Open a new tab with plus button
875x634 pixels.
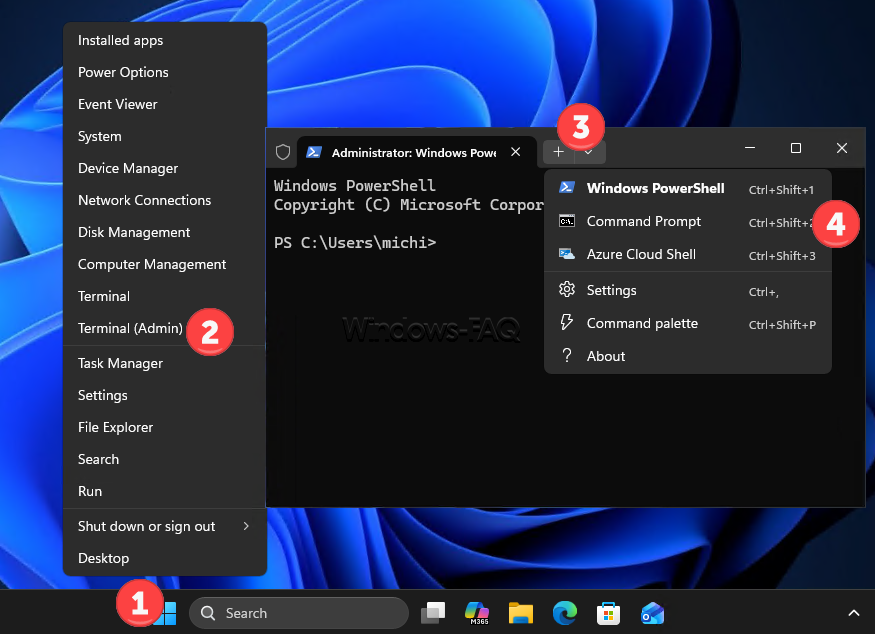pyautogui.click(x=558, y=152)
